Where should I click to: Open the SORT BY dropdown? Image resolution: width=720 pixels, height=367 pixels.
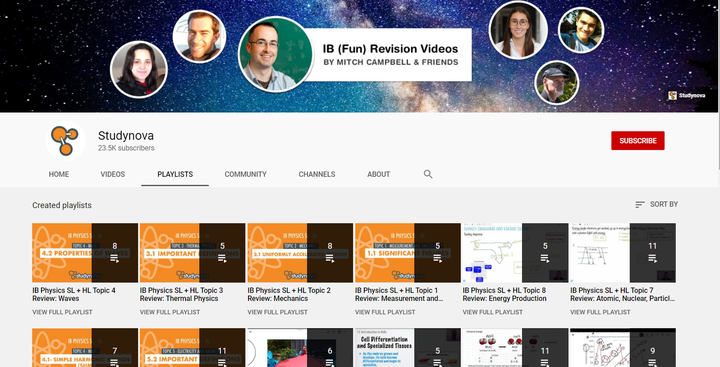(x=657, y=204)
